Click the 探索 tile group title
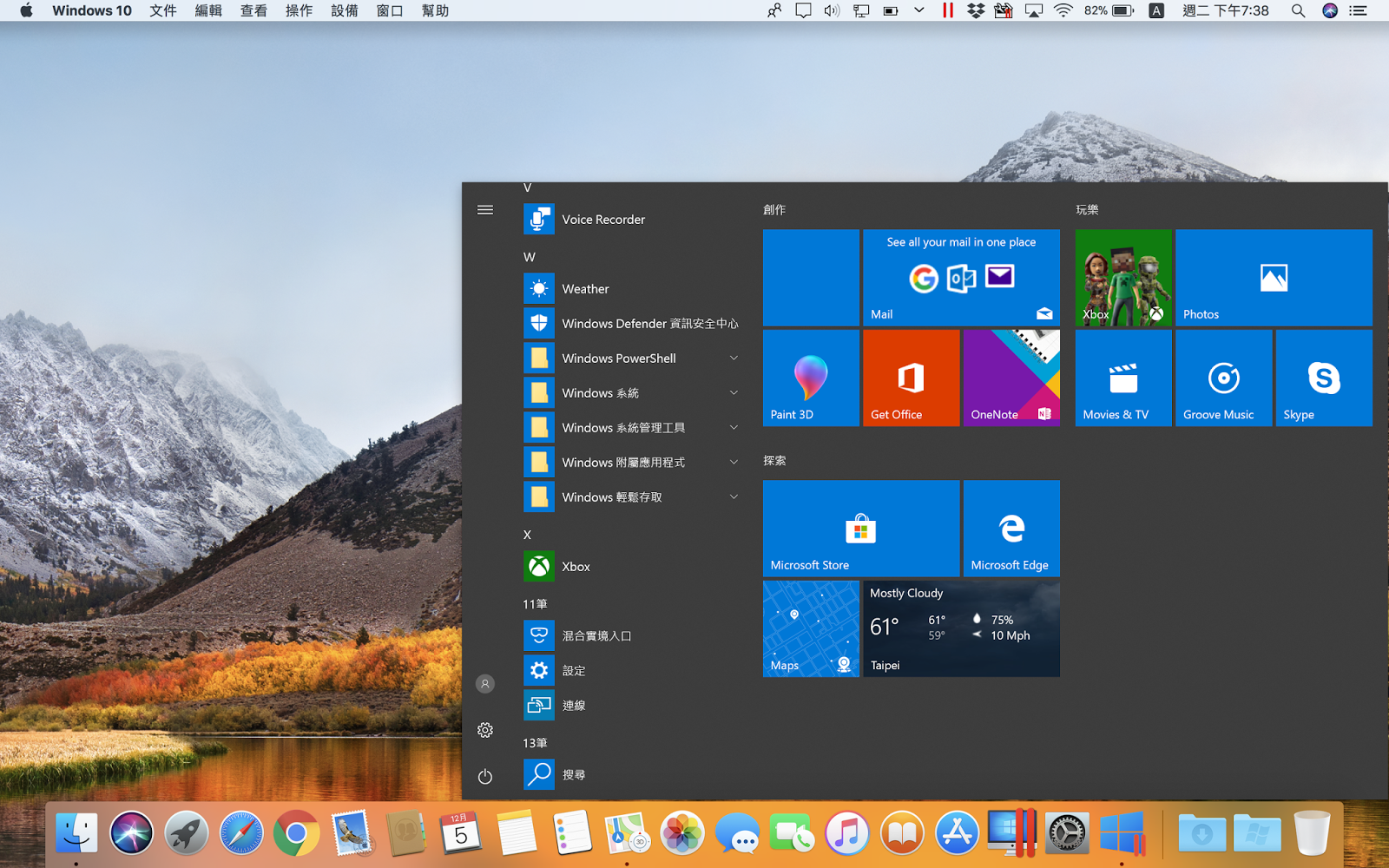Image resolution: width=1389 pixels, height=868 pixels. (774, 461)
